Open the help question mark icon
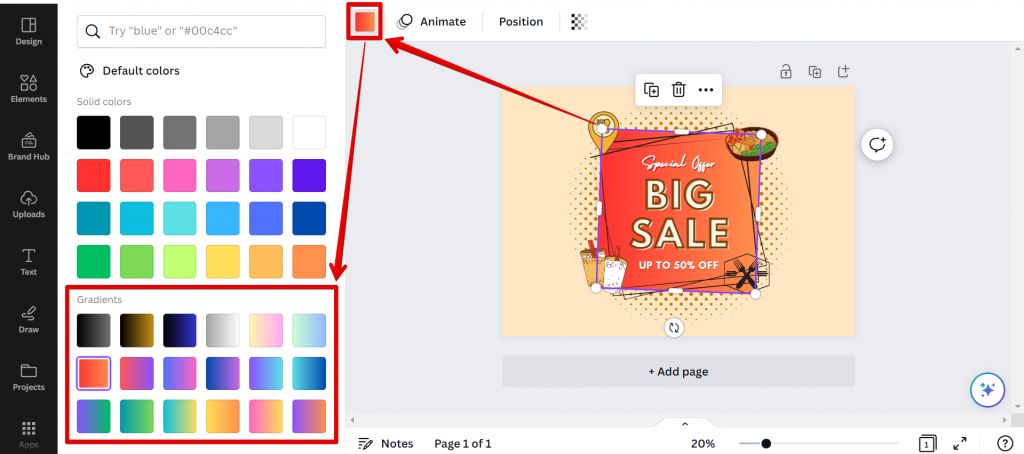1024x454 pixels. [1005, 443]
